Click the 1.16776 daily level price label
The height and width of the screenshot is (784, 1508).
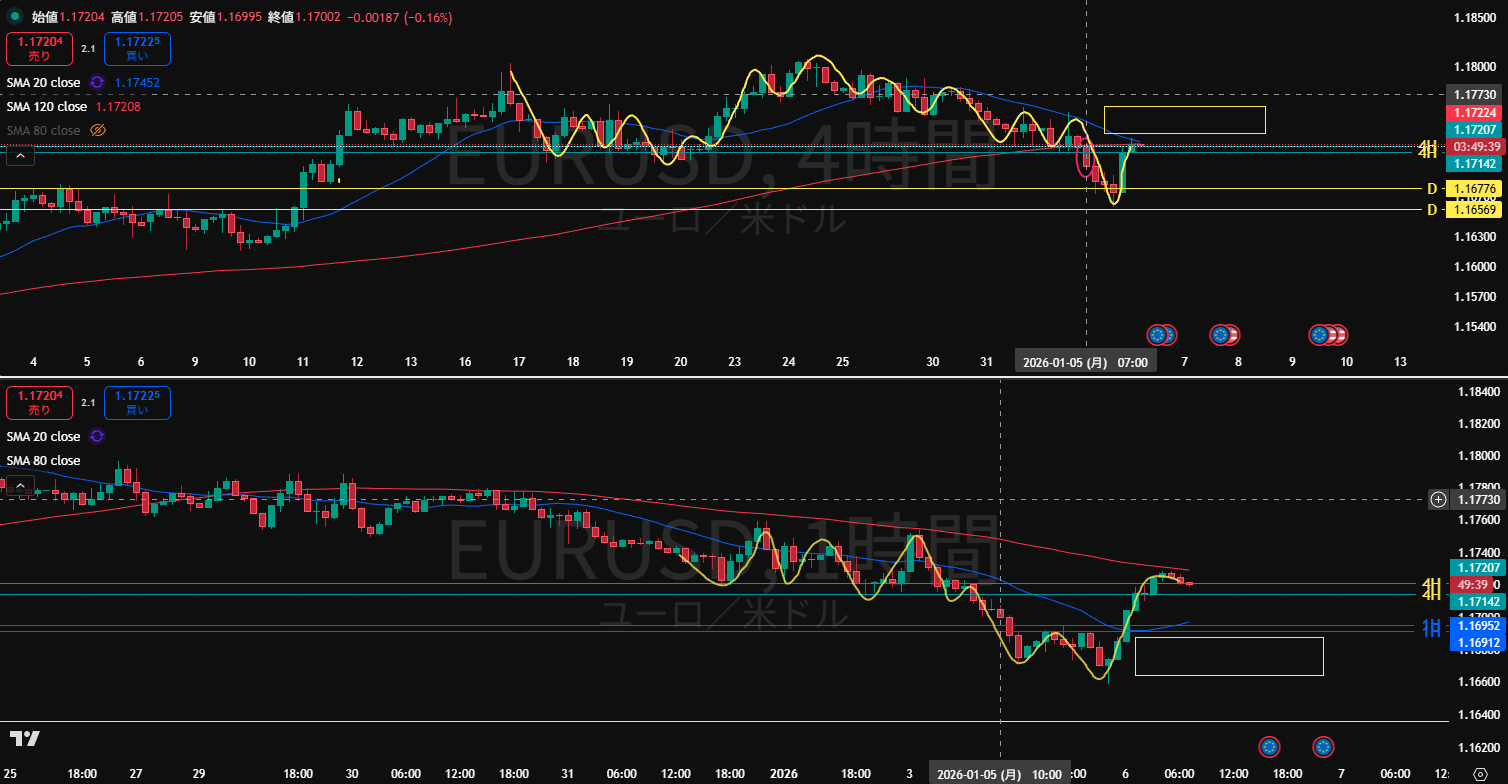point(1475,189)
